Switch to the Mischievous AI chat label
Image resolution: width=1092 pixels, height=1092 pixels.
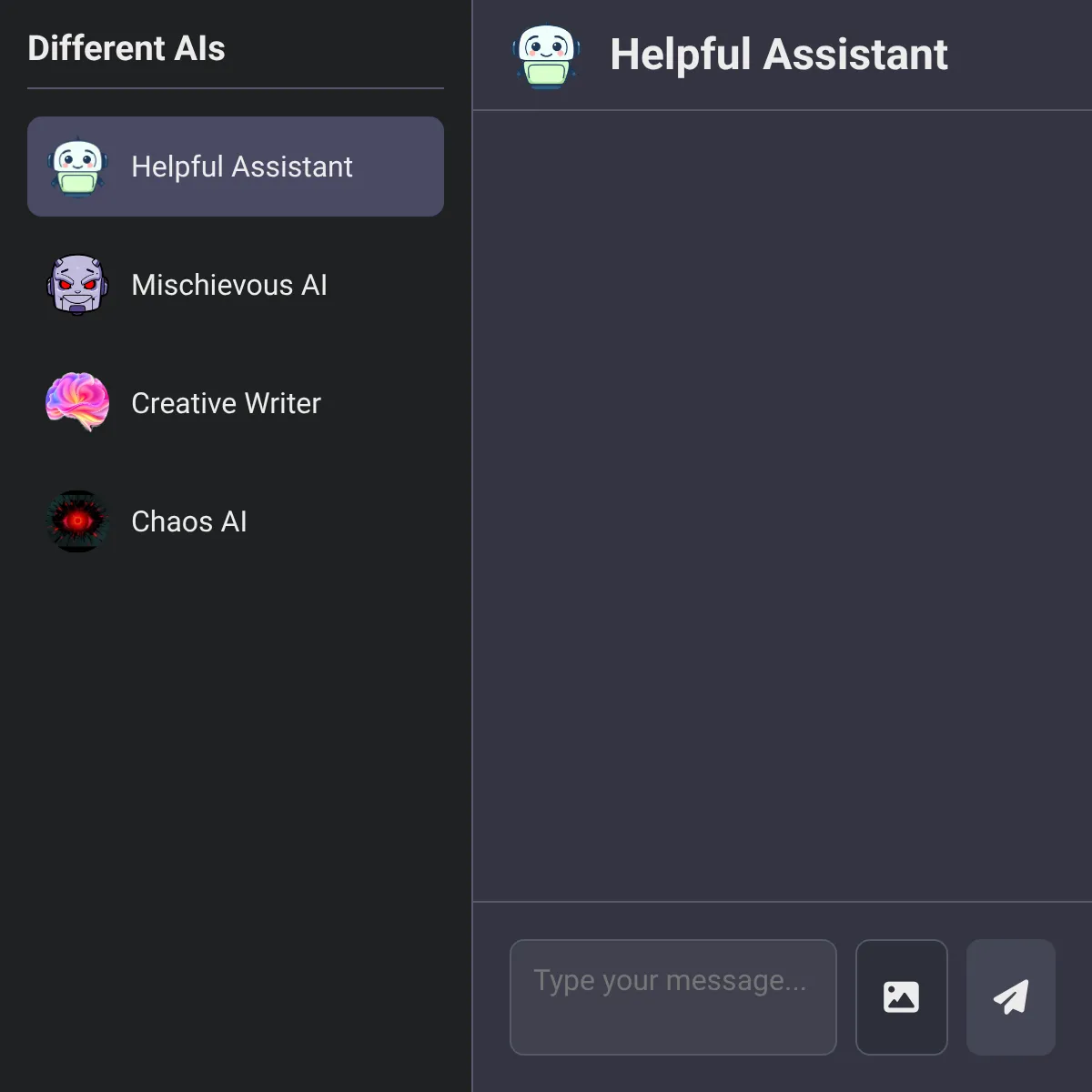pos(229,285)
